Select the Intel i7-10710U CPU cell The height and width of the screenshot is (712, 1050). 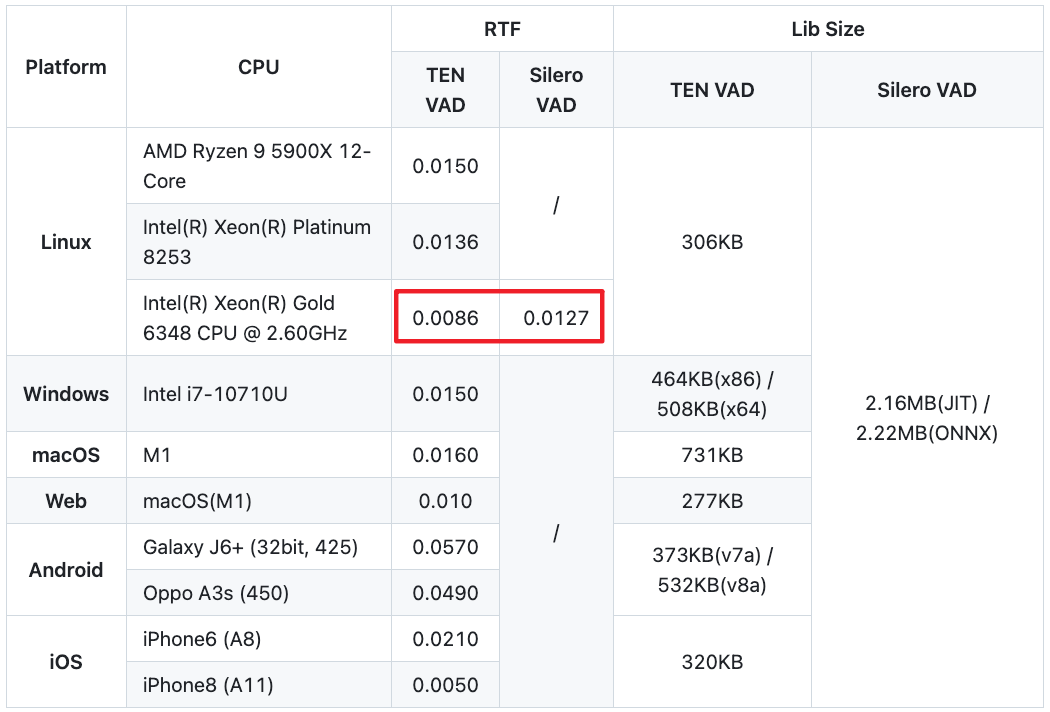click(215, 394)
